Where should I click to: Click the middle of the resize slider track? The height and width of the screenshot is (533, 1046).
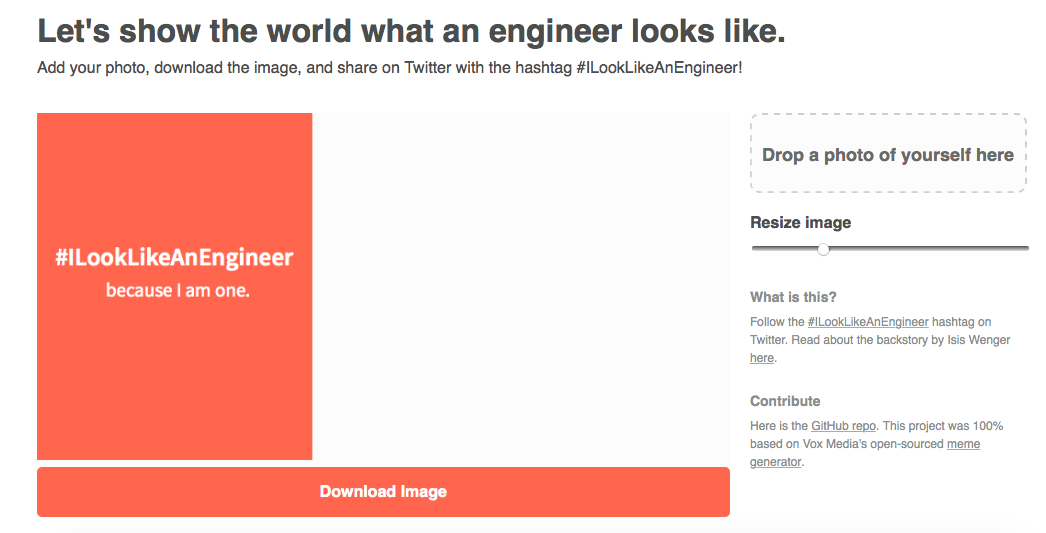click(890, 248)
